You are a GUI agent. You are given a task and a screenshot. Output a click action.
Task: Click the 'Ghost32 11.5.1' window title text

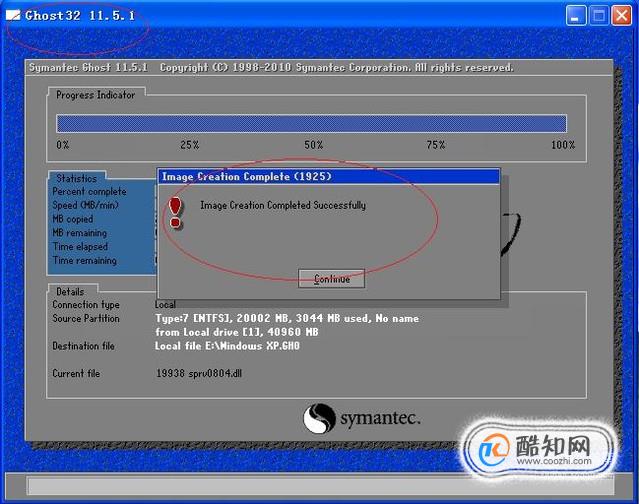tap(80, 15)
